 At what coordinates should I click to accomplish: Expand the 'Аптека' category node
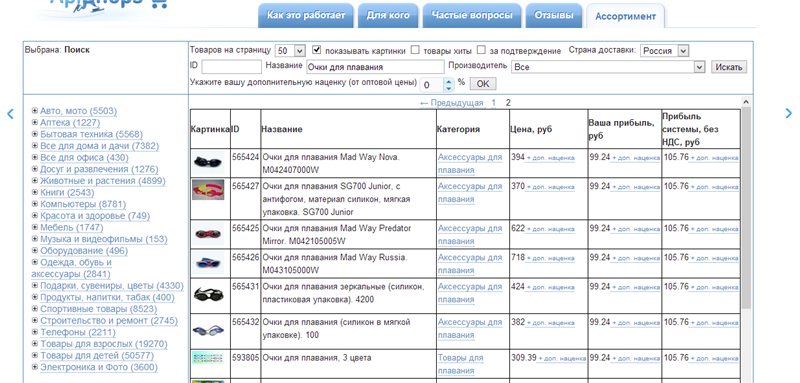point(35,122)
